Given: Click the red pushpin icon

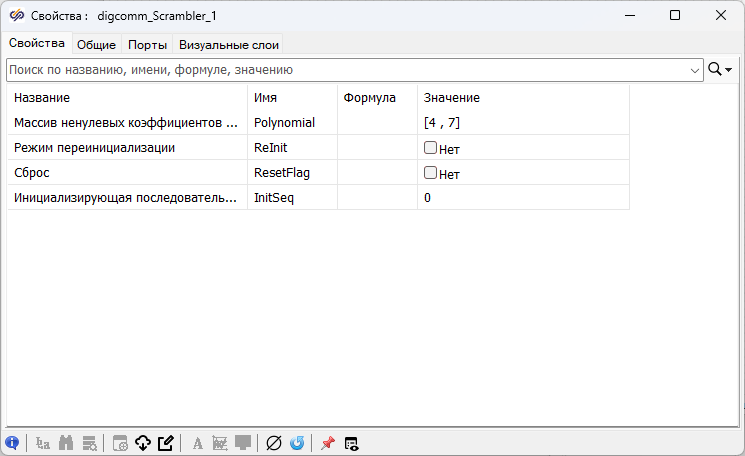Looking at the screenshot, I should [327, 443].
